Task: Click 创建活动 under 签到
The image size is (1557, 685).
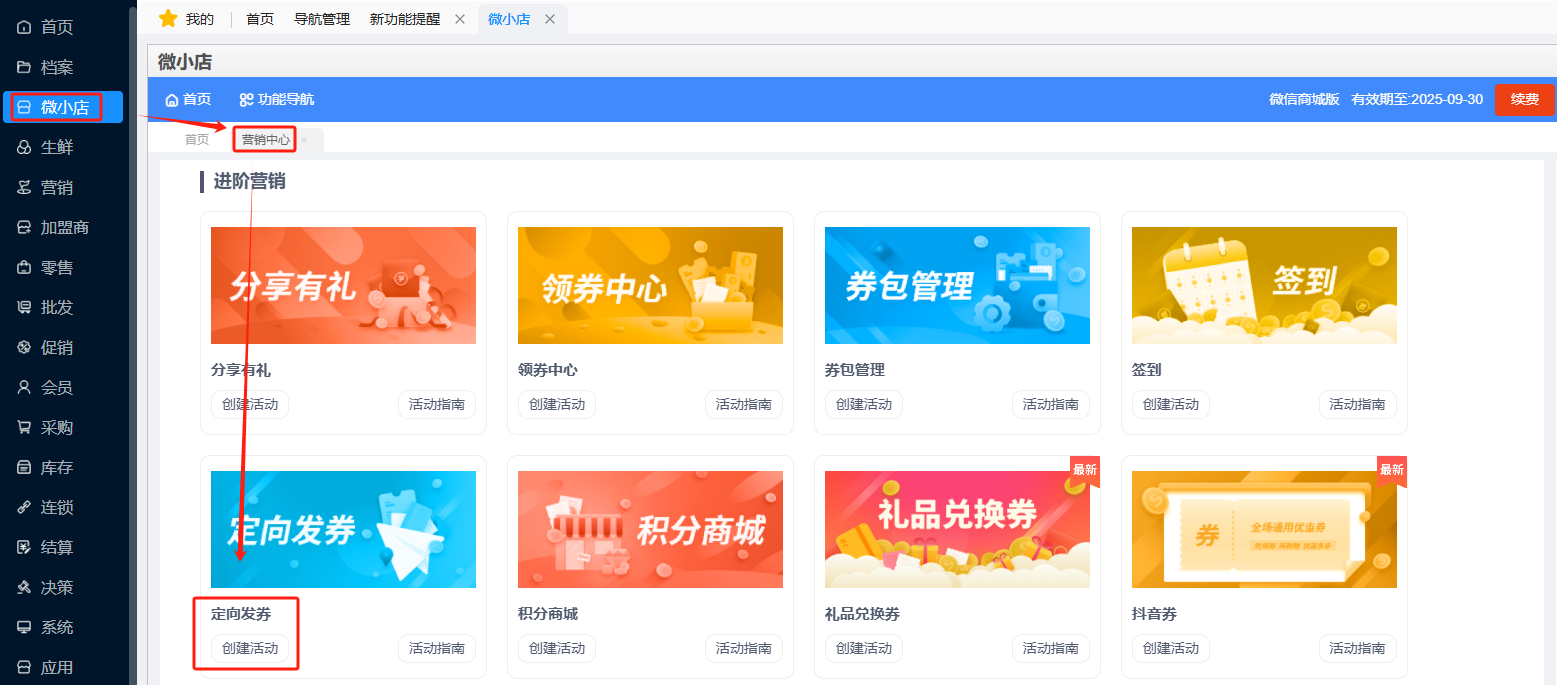Action: click(x=1171, y=404)
